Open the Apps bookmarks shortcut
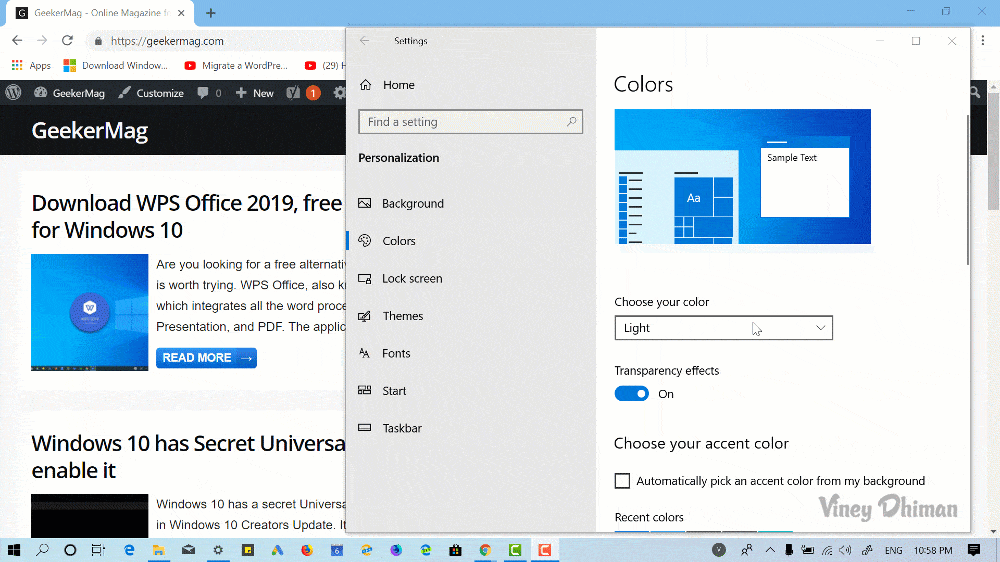Screen dimensions: 1000x562 click(x=31, y=65)
